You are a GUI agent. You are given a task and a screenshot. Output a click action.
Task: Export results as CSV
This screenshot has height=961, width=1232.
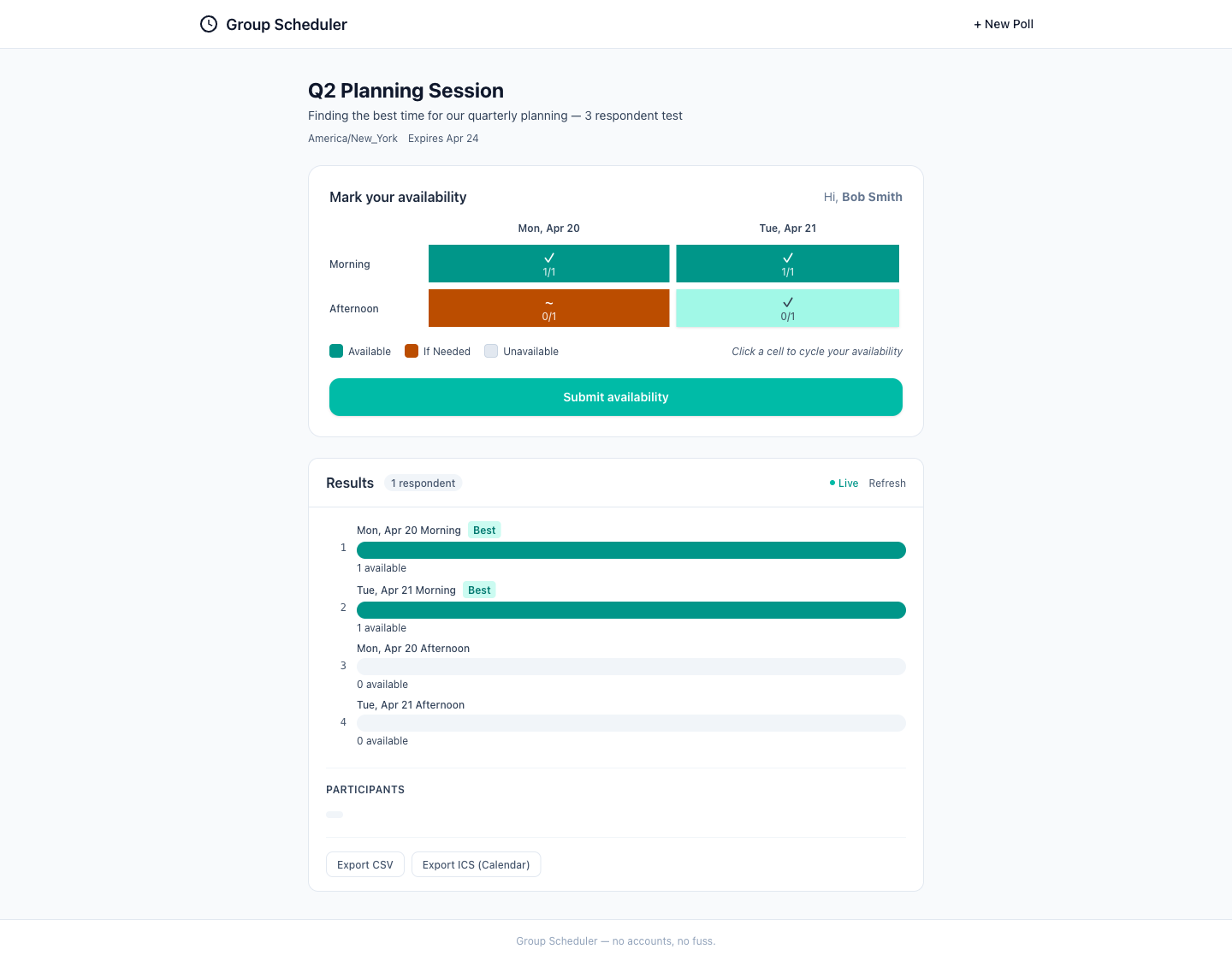(364, 865)
